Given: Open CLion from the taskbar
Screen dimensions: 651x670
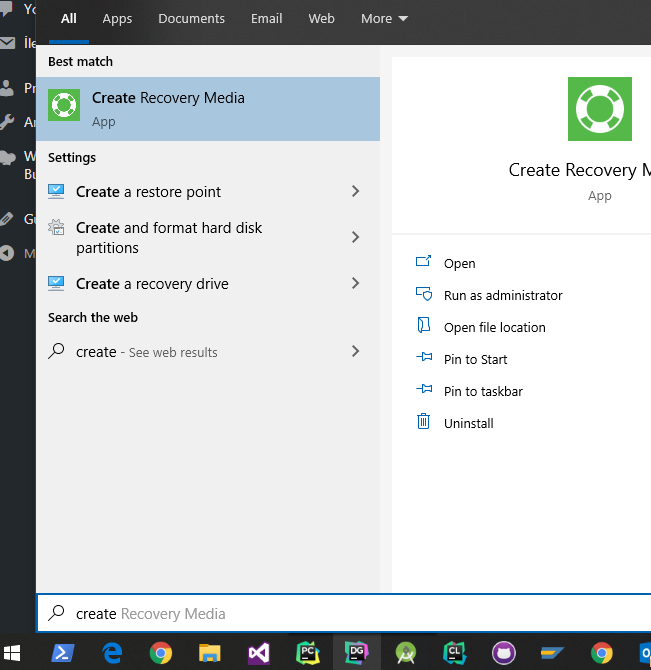Looking at the screenshot, I should [455, 653].
